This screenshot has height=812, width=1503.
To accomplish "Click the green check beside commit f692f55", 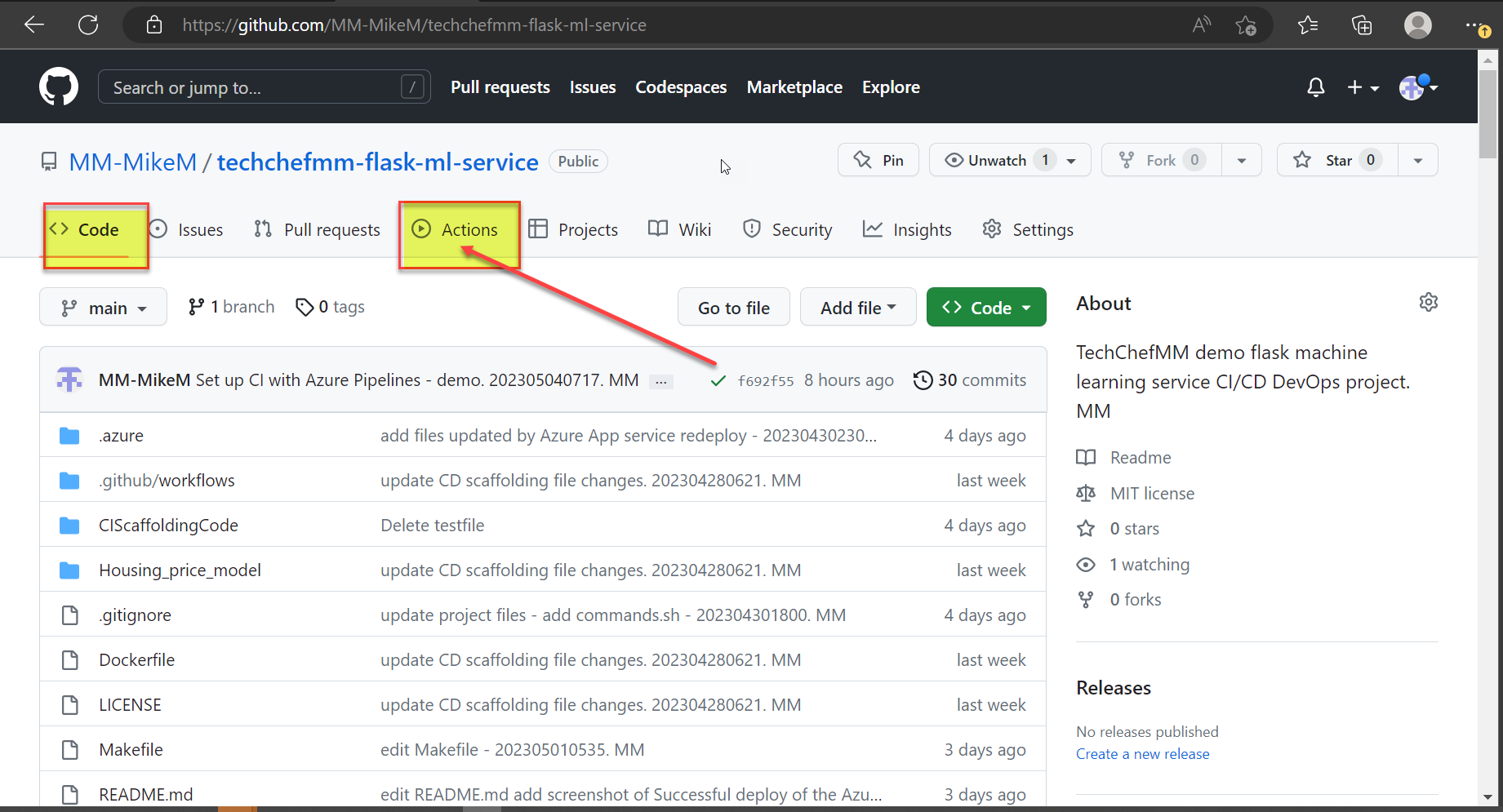I will tap(718, 380).
